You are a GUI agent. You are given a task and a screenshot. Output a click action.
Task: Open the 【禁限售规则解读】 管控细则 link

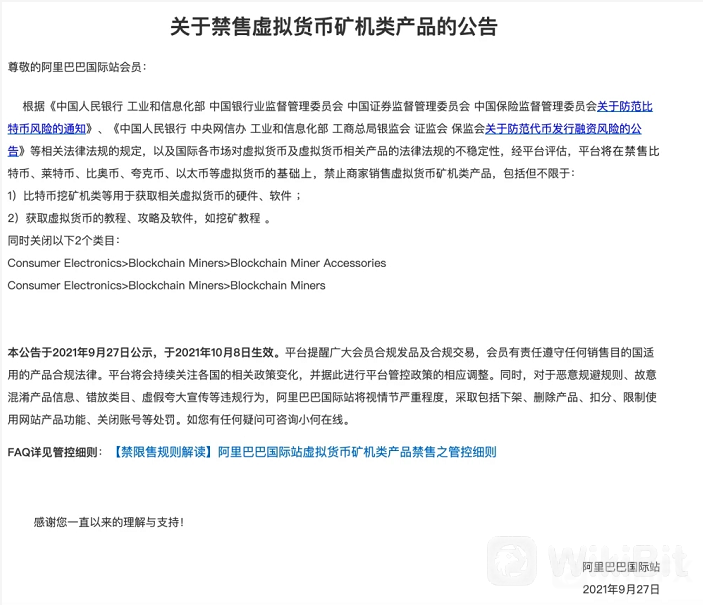coord(303,452)
